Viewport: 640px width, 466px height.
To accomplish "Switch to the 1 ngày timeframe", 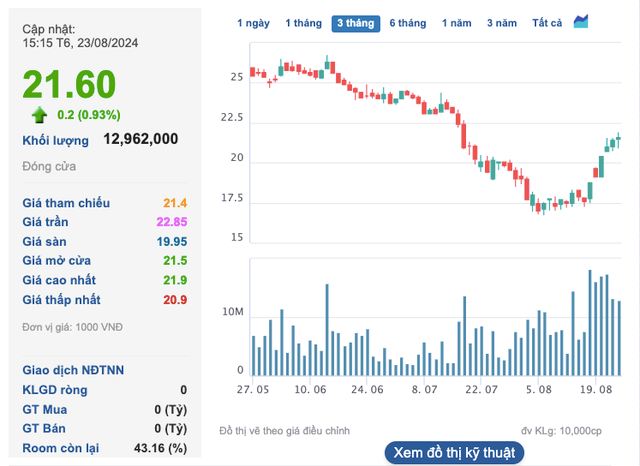I will (253, 23).
